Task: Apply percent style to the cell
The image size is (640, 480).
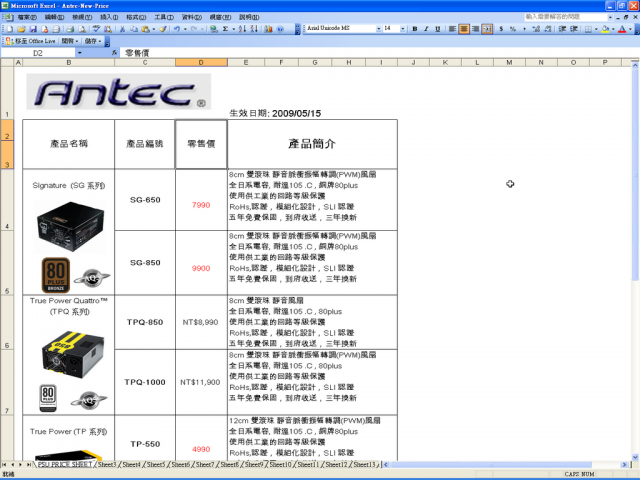Action: coord(513,29)
